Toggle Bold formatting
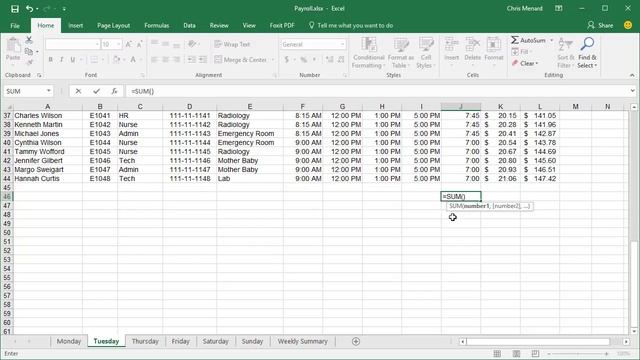 tap(51, 60)
